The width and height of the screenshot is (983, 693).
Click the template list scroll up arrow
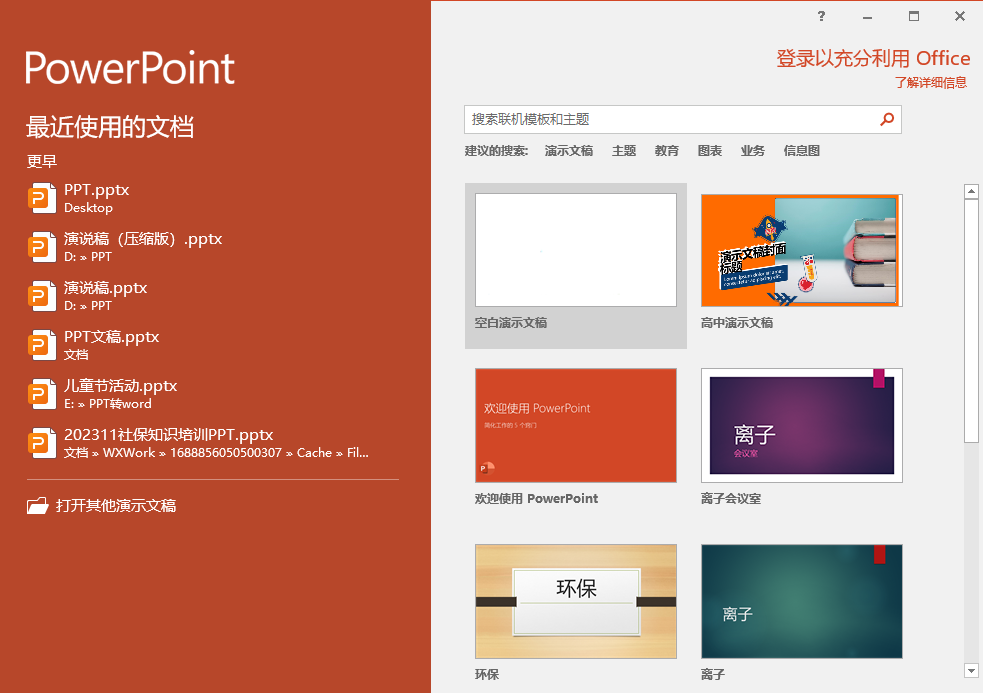click(971, 191)
